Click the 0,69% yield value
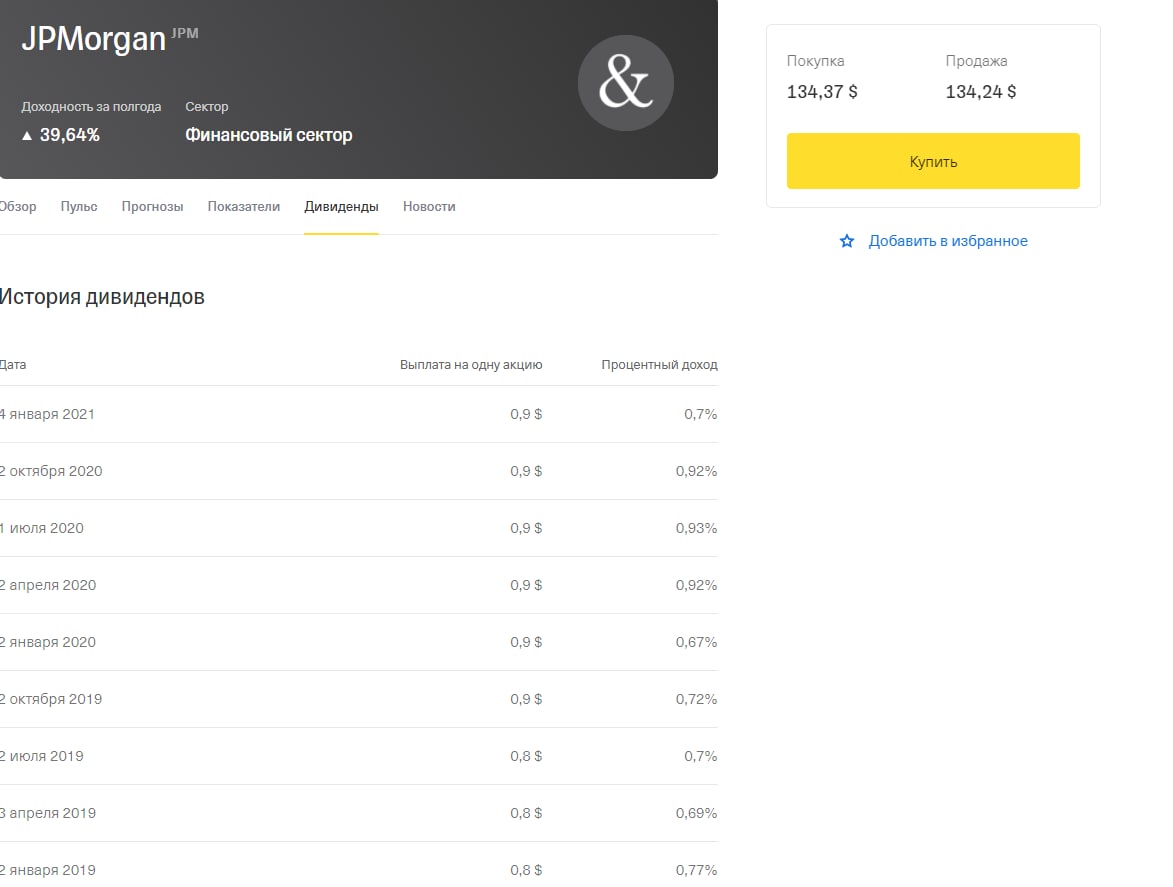1173x887 pixels. pyautogui.click(x=696, y=813)
